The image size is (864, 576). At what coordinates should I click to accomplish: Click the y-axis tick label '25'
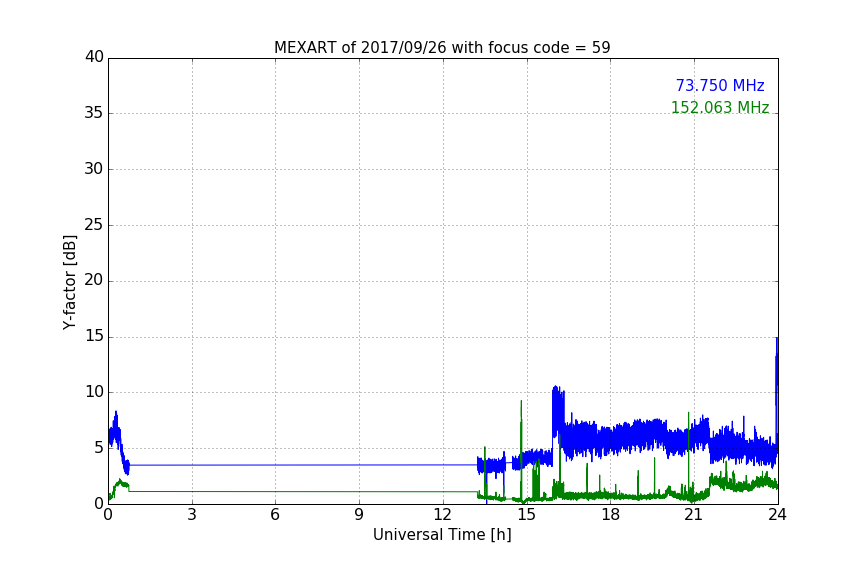tap(94, 225)
